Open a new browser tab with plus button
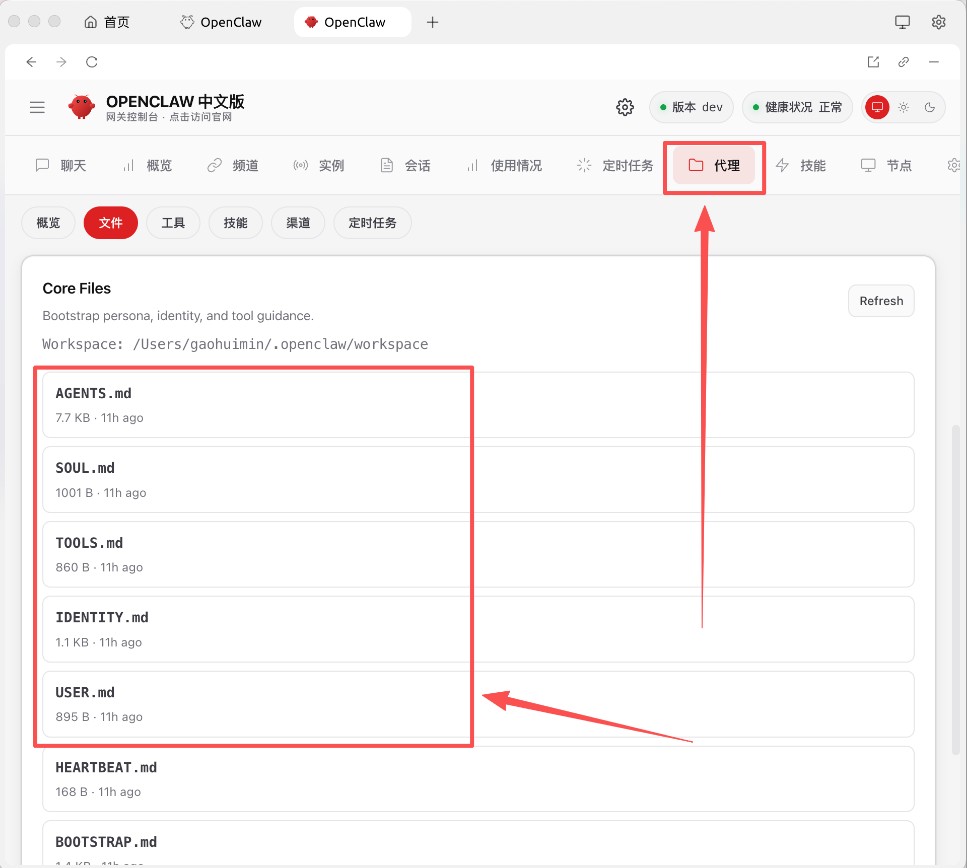The width and height of the screenshot is (967, 868). tap(432, 21)
